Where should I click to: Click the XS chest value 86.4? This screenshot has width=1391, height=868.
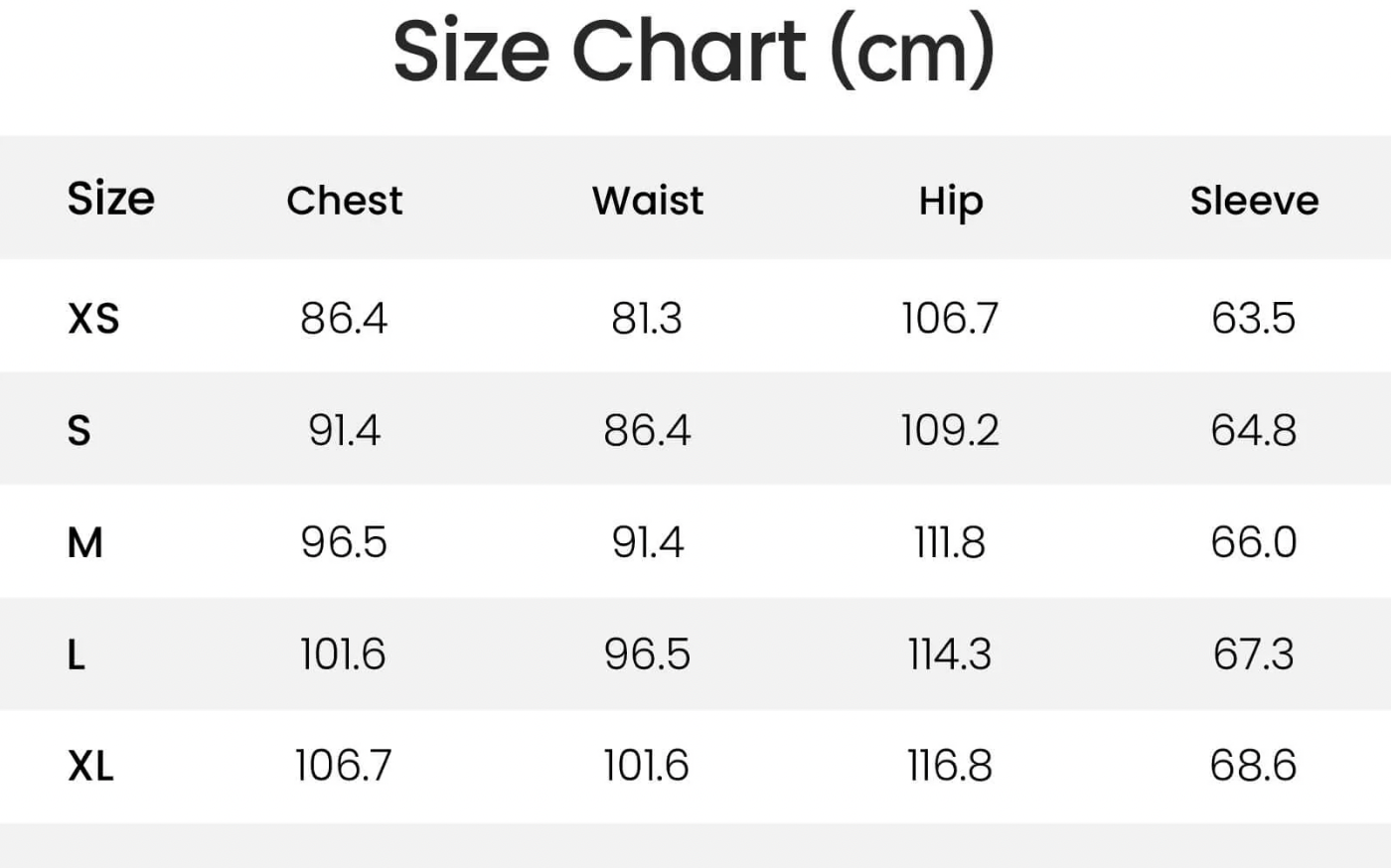tap(344, 319)
